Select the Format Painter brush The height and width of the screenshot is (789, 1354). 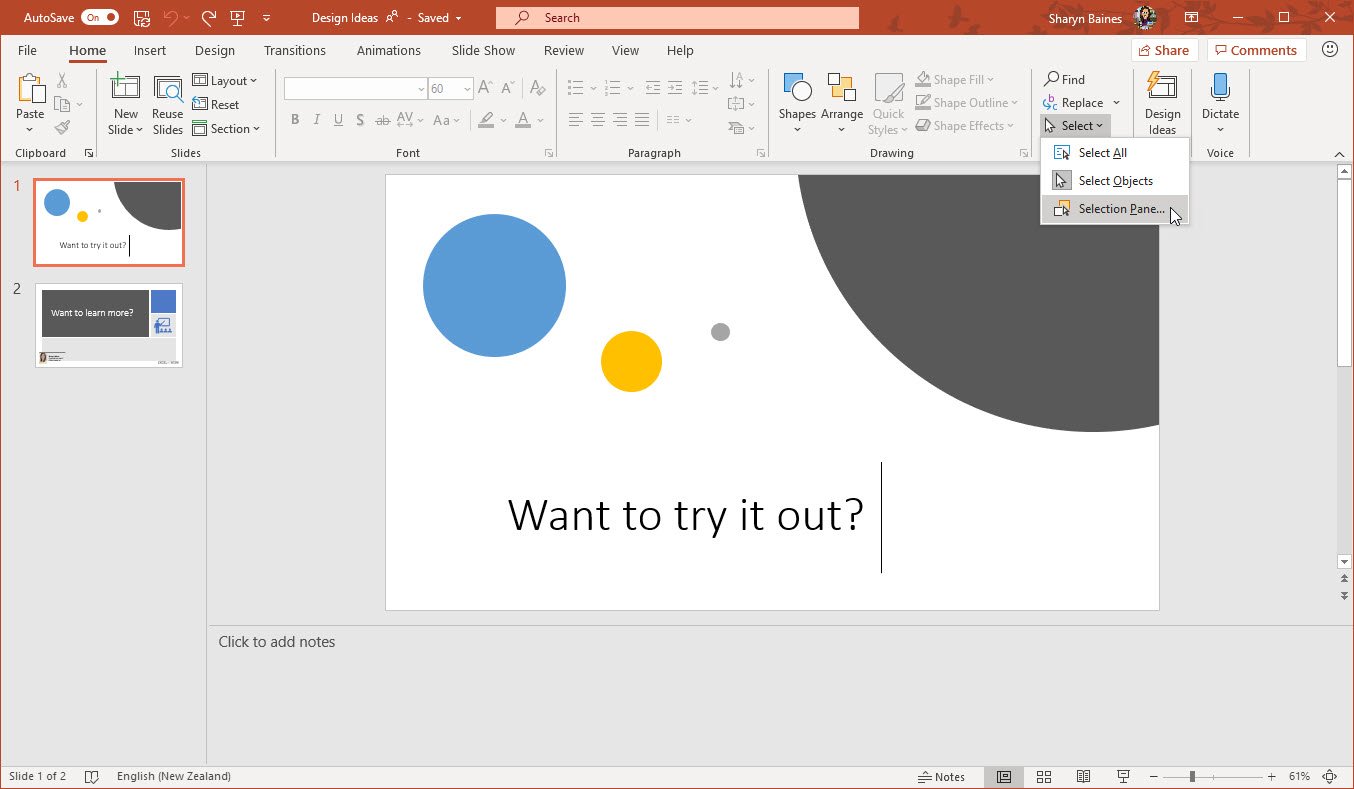pos(63,128)
